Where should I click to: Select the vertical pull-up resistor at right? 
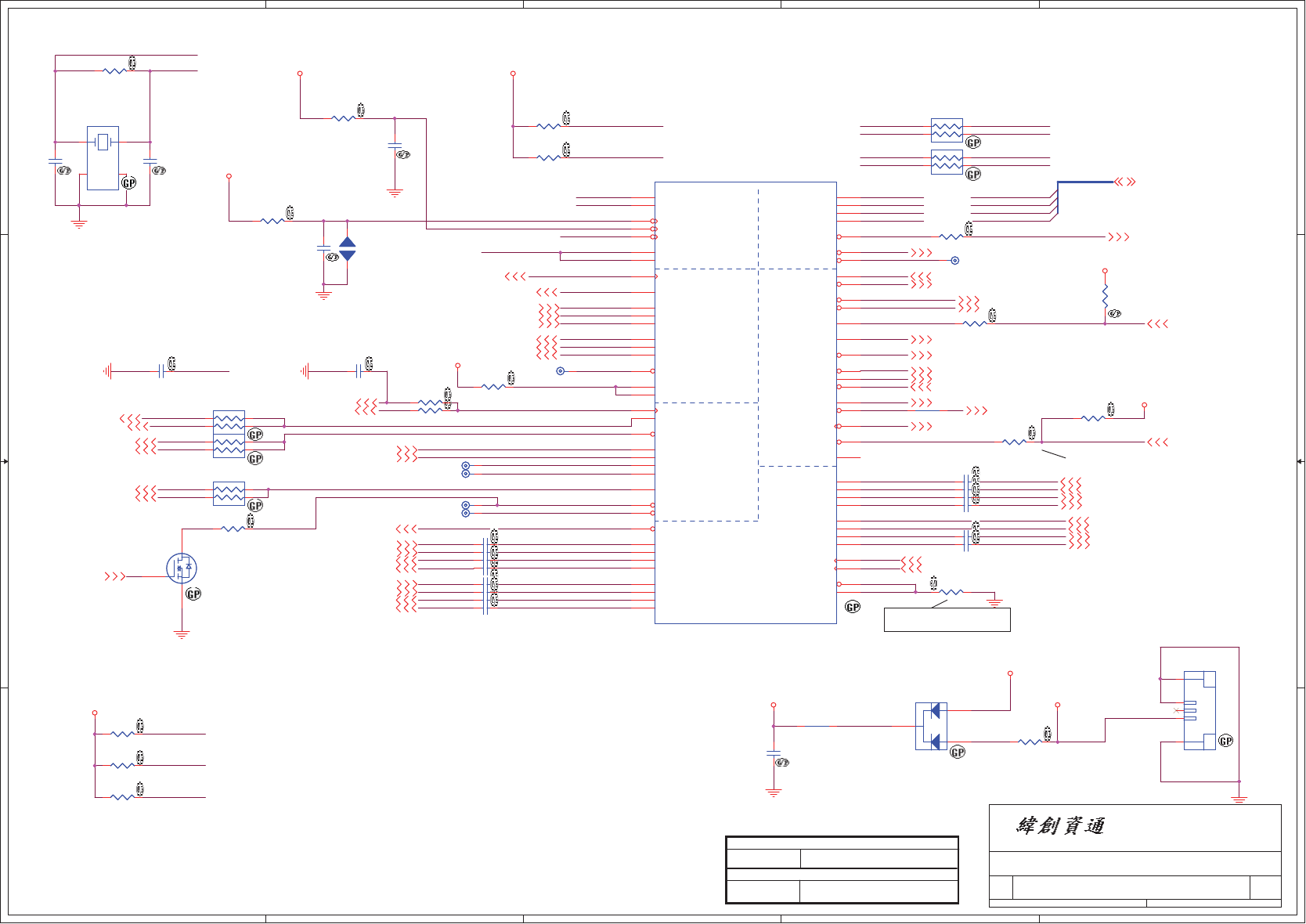[1105, 297]
